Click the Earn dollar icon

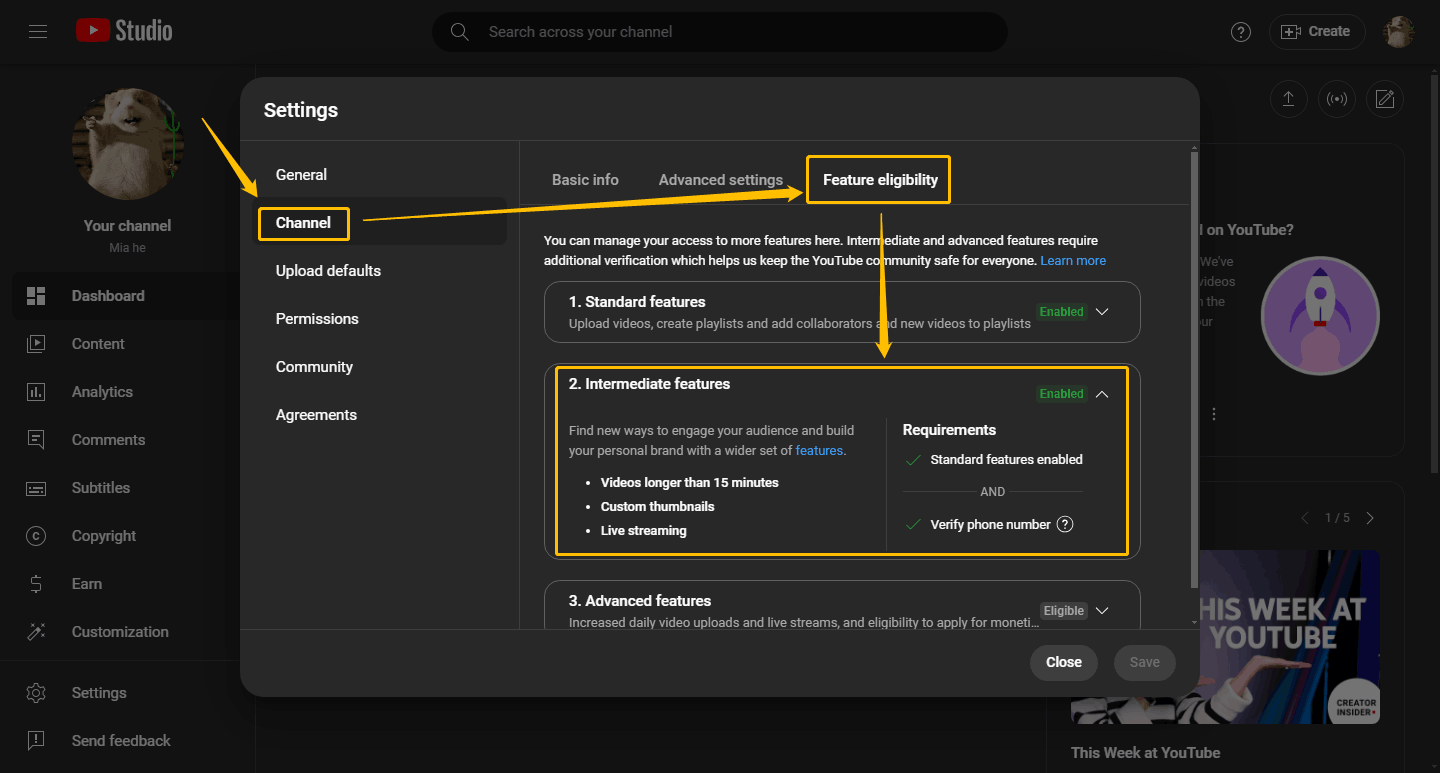pyautogui.click(x=36, y=584)
